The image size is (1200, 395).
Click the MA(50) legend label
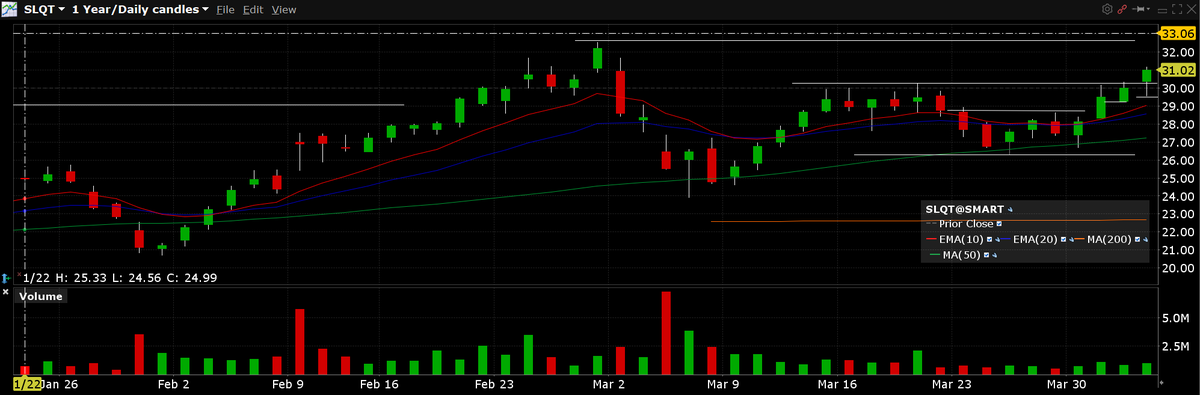[961, 255]
